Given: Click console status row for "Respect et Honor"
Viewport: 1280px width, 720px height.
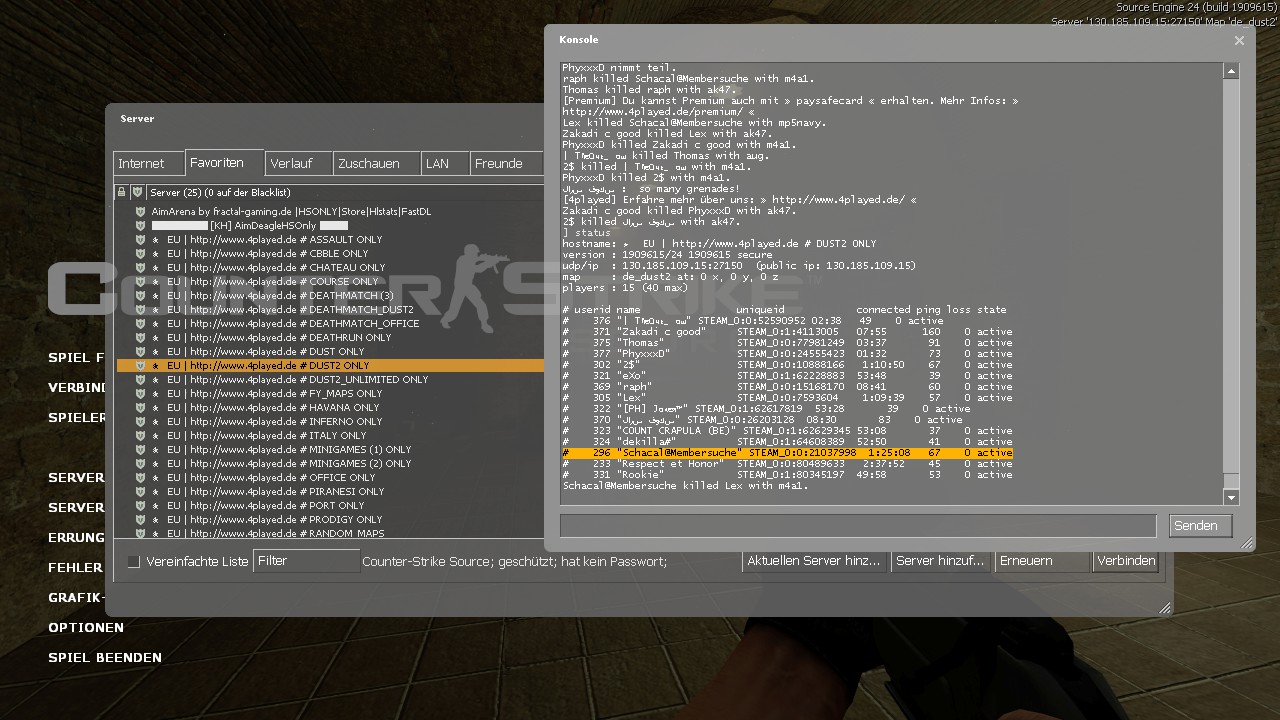Looking at the screenshot, I should point(787,464).
